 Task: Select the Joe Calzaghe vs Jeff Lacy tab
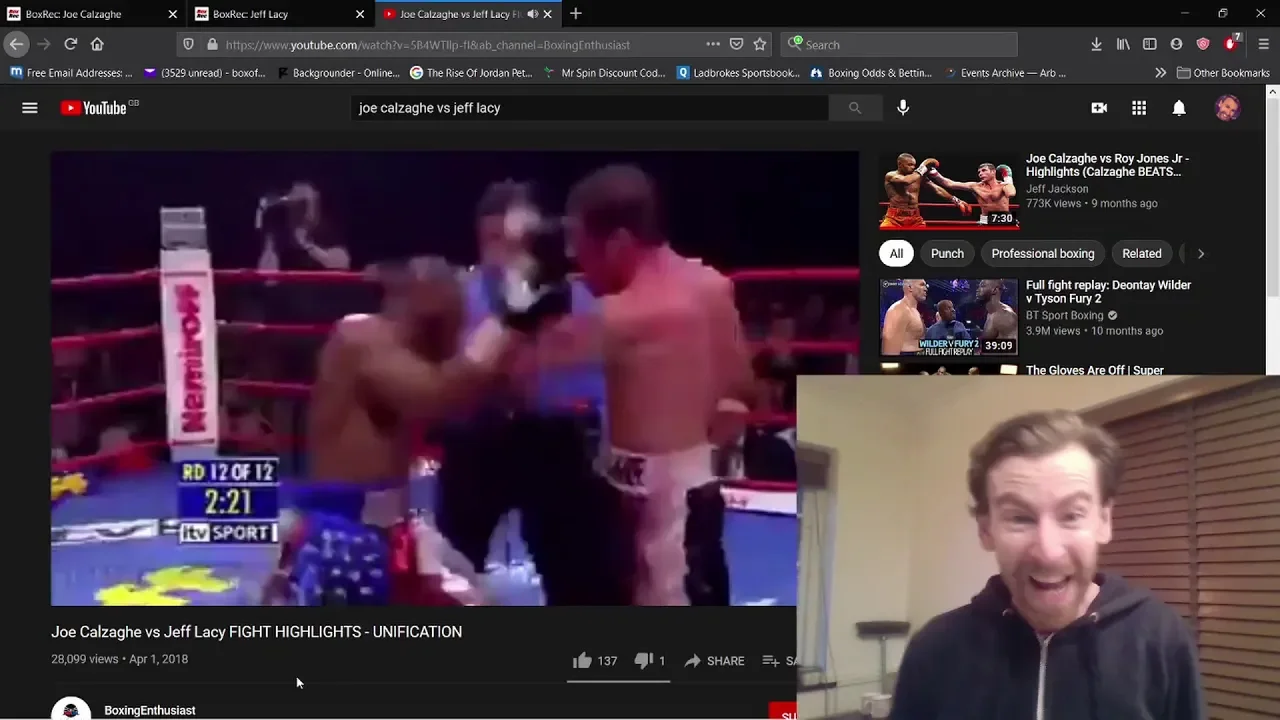(x=469, y=14)
